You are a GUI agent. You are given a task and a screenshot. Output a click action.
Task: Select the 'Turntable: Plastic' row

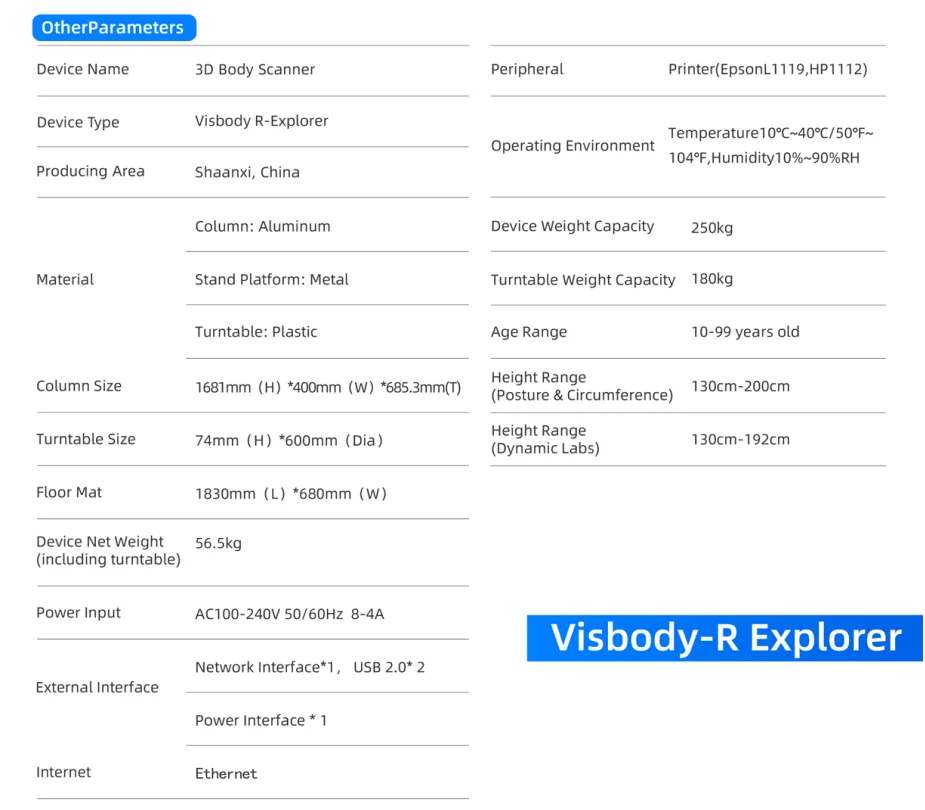(256, 332)
